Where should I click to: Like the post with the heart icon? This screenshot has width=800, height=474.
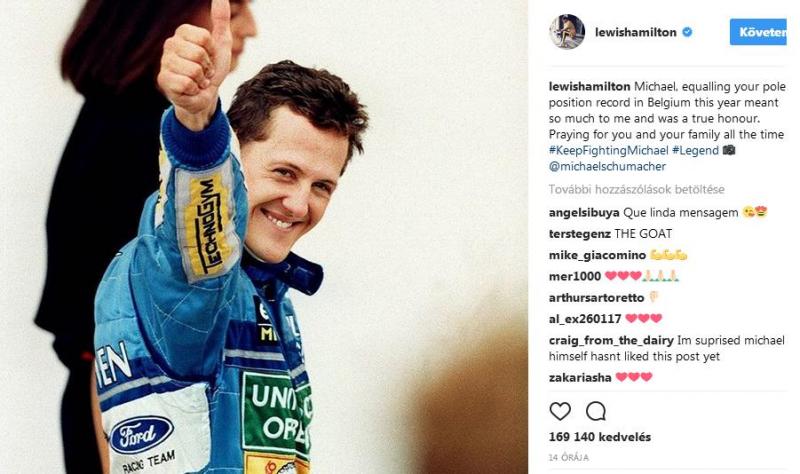coord(560,411)
